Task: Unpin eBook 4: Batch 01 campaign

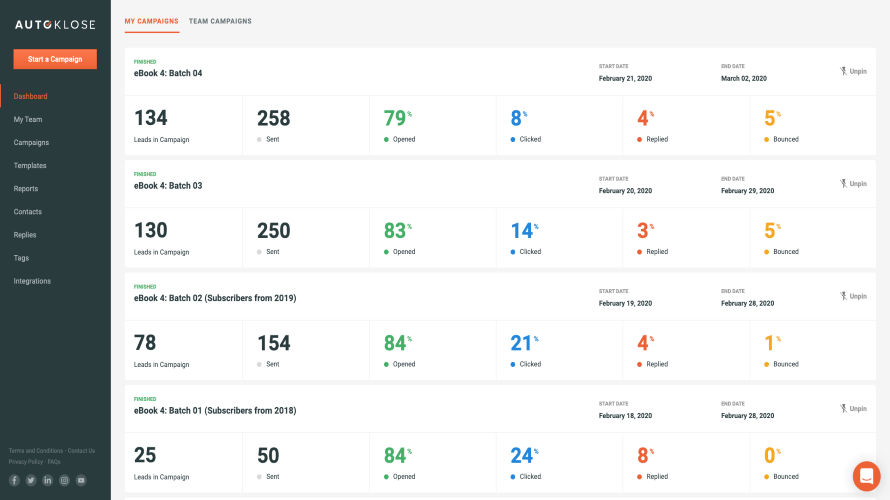Action: tap(857, 409)
